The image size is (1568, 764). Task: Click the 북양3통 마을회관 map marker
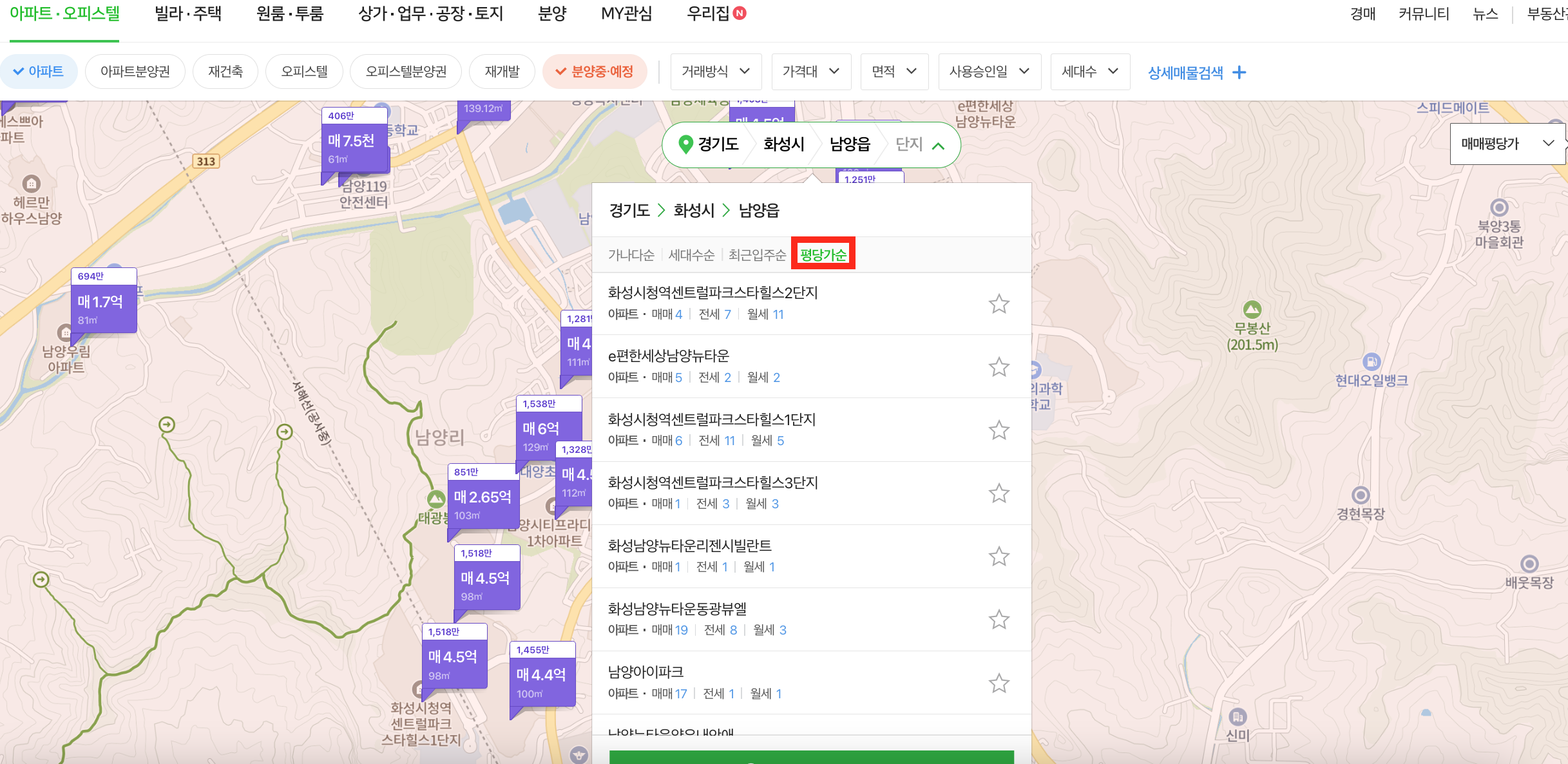pyautogui.click(x=1499, y=207)
